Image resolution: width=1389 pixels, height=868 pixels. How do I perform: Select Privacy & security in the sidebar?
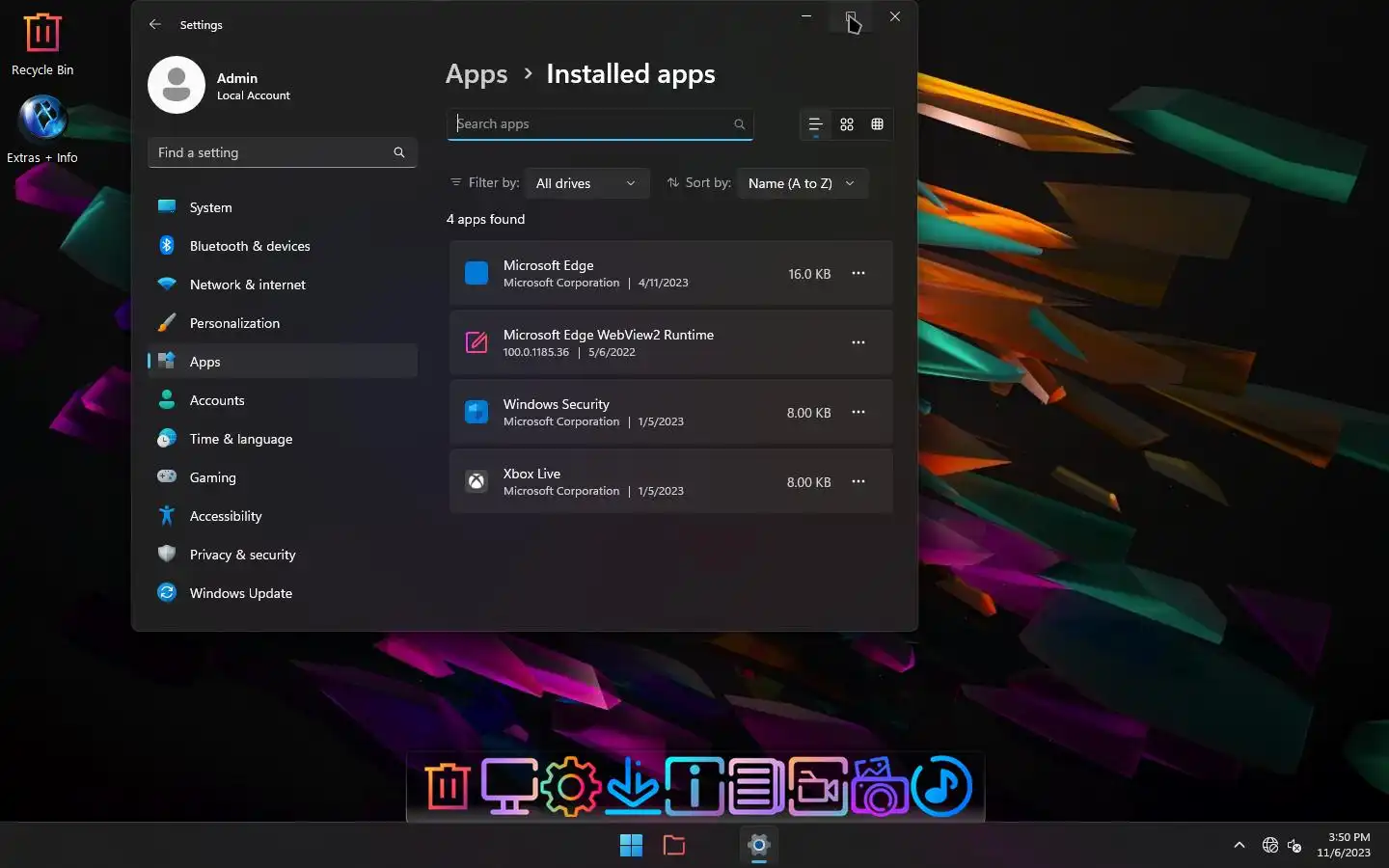pyautogui.click(x=283, y=555)
